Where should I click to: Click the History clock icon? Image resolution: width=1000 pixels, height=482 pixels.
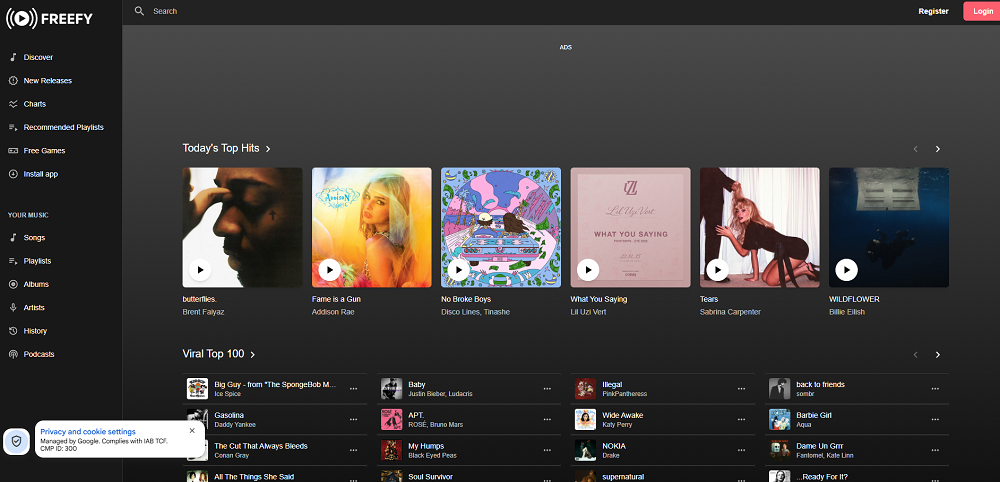(x=12, y=331)
